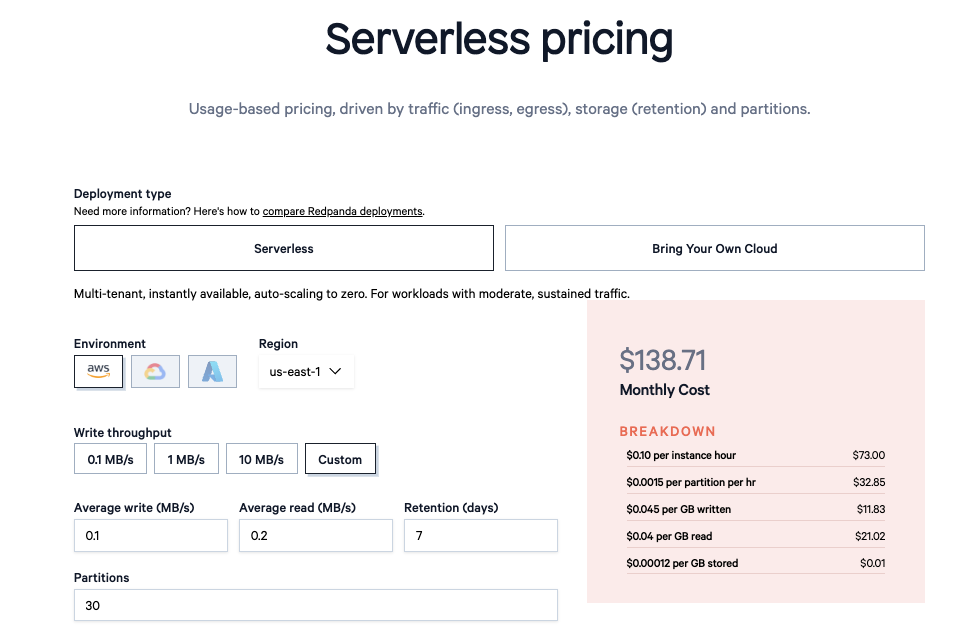Click the $11.83 breakdown amount
The image size is (978, 639).
(871, 509)
